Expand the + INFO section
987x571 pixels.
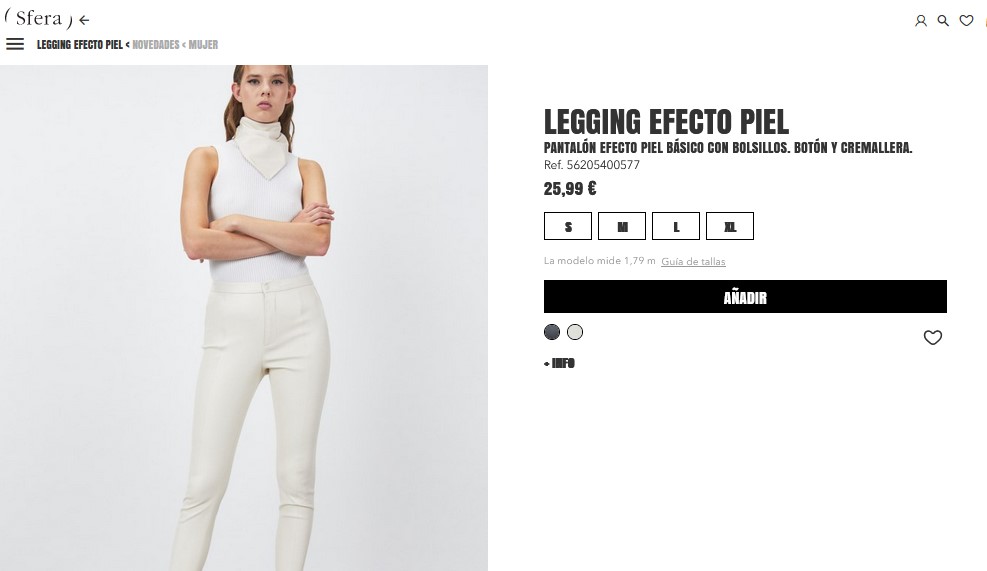coord(560,363)
